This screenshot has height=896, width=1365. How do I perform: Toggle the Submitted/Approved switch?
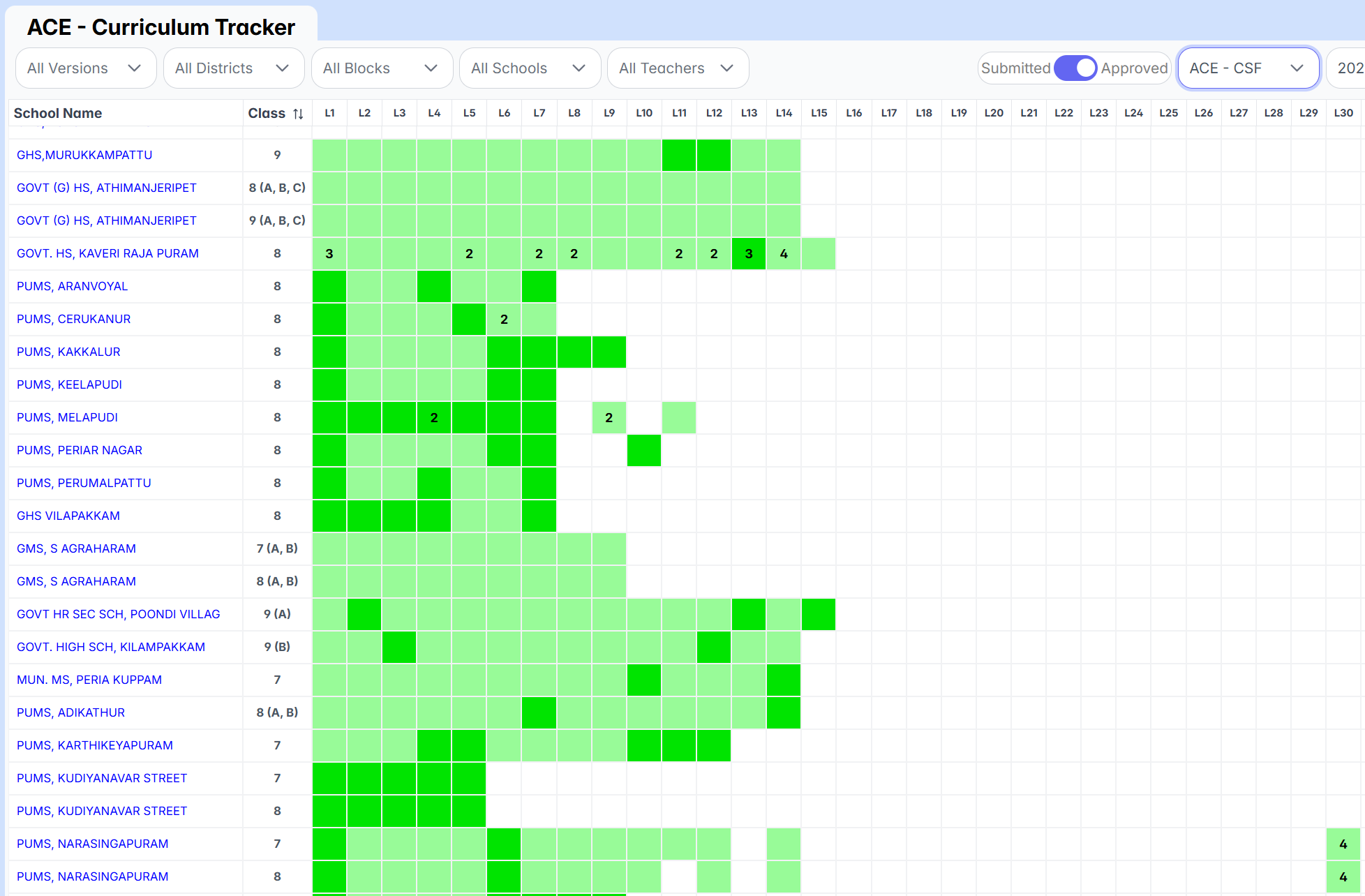tap(1075, 68)
